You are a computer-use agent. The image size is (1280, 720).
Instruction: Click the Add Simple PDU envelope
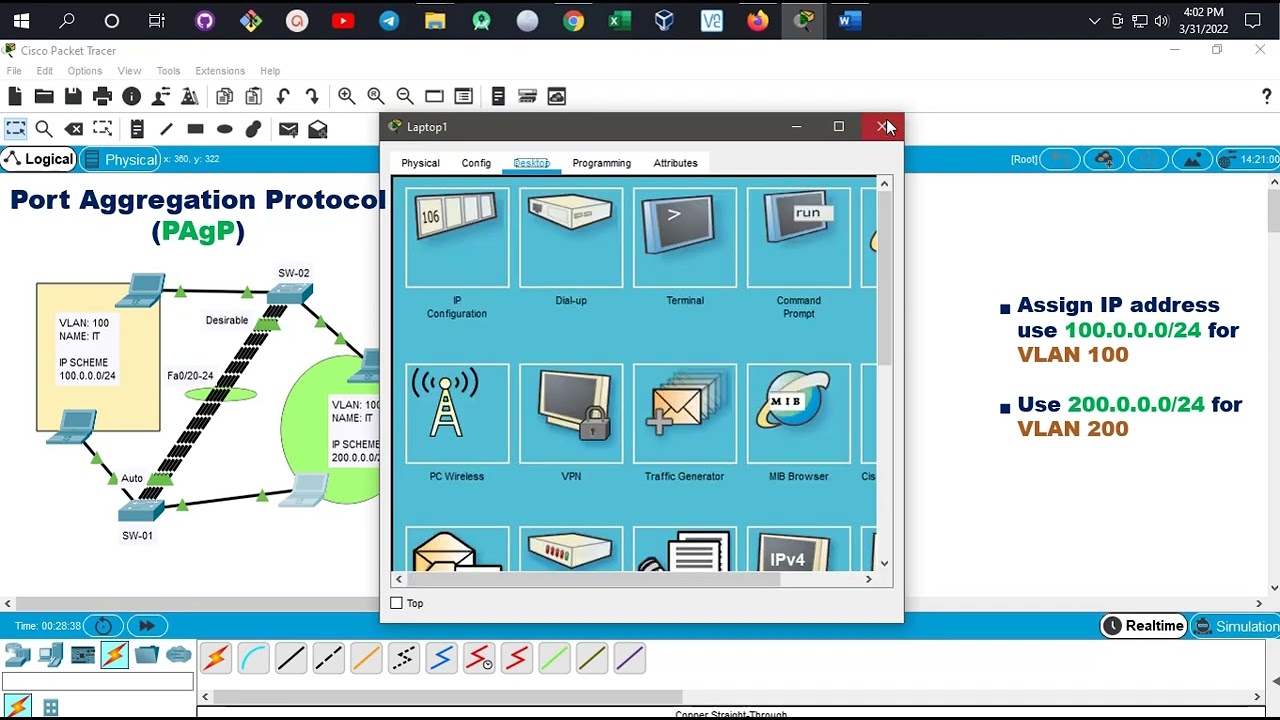288,129
